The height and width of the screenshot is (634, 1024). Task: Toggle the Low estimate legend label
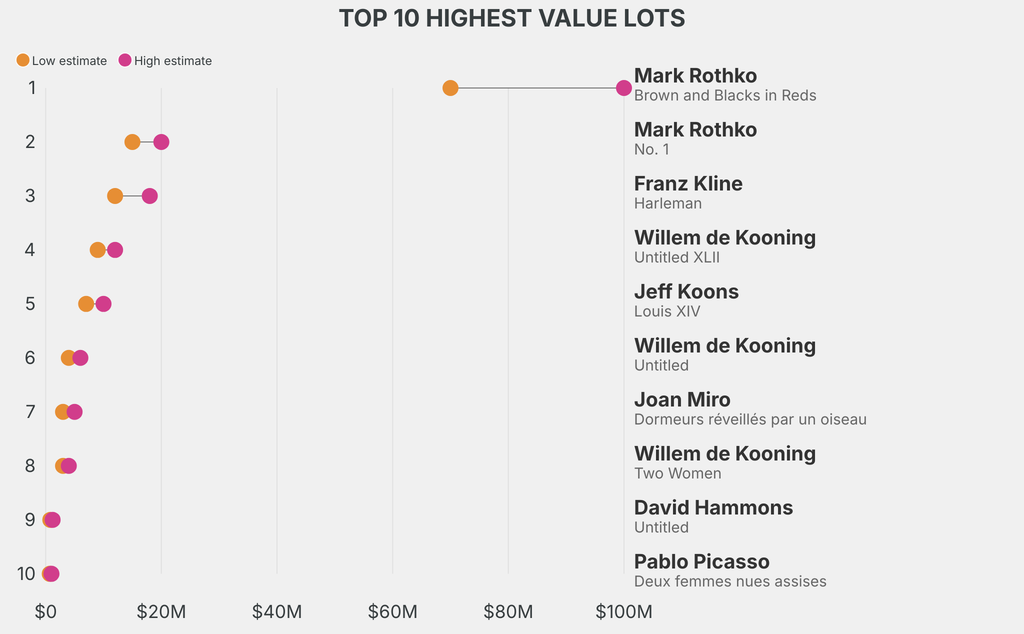pos(69,61)
